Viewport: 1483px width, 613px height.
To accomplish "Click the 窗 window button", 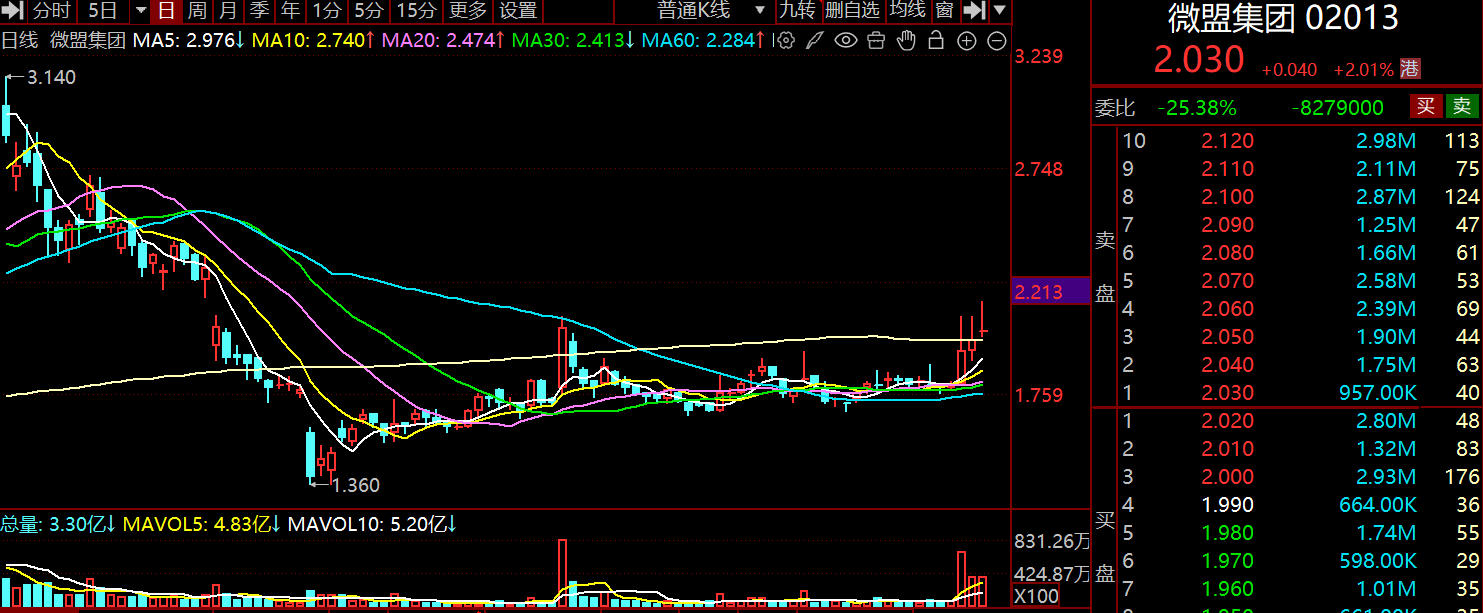I will point(944,11).
